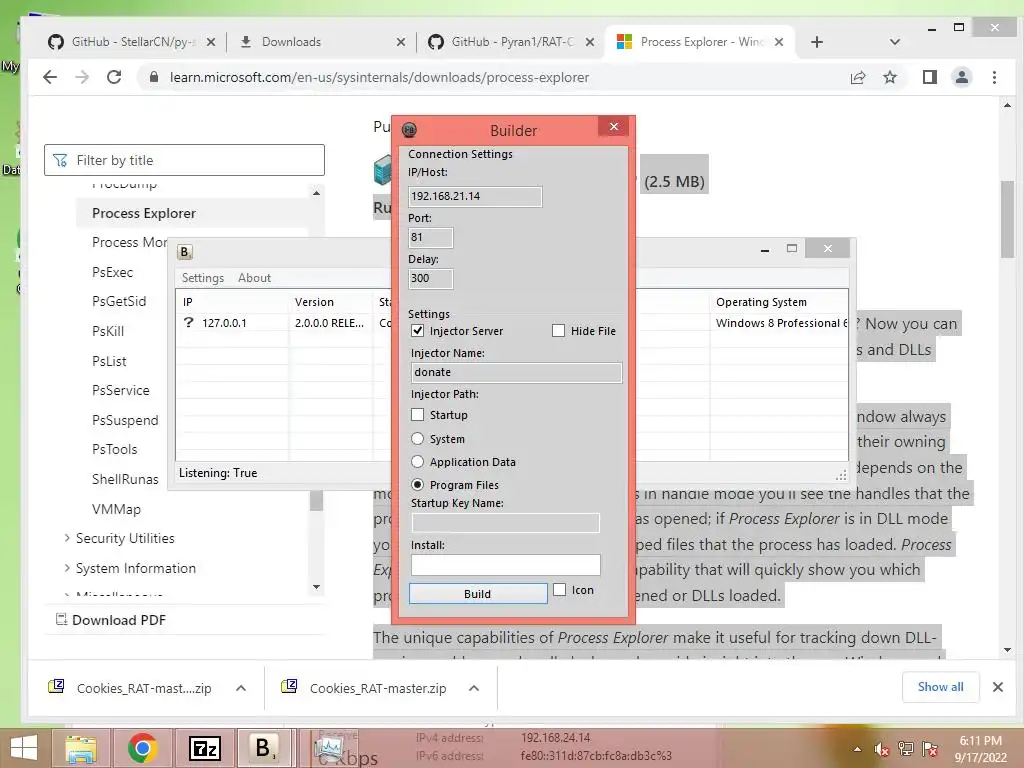Switch to GitHub - Pyran1/RAT tab

510,42
